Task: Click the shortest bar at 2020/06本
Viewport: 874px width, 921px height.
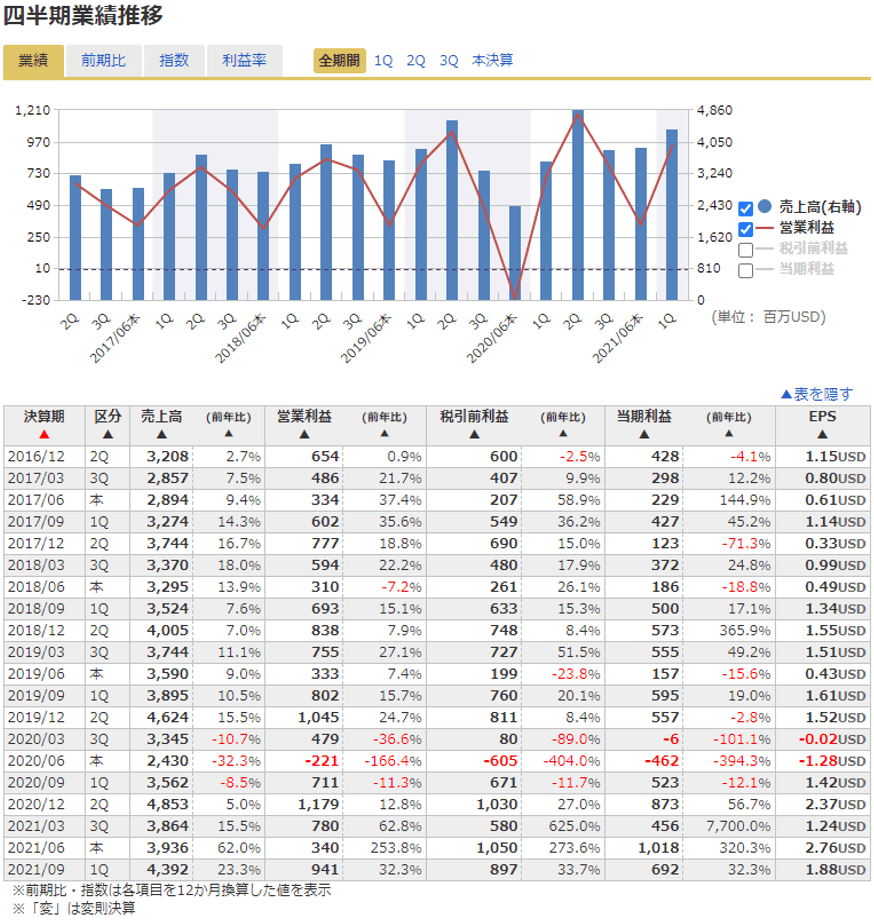Action: [515, 252]
